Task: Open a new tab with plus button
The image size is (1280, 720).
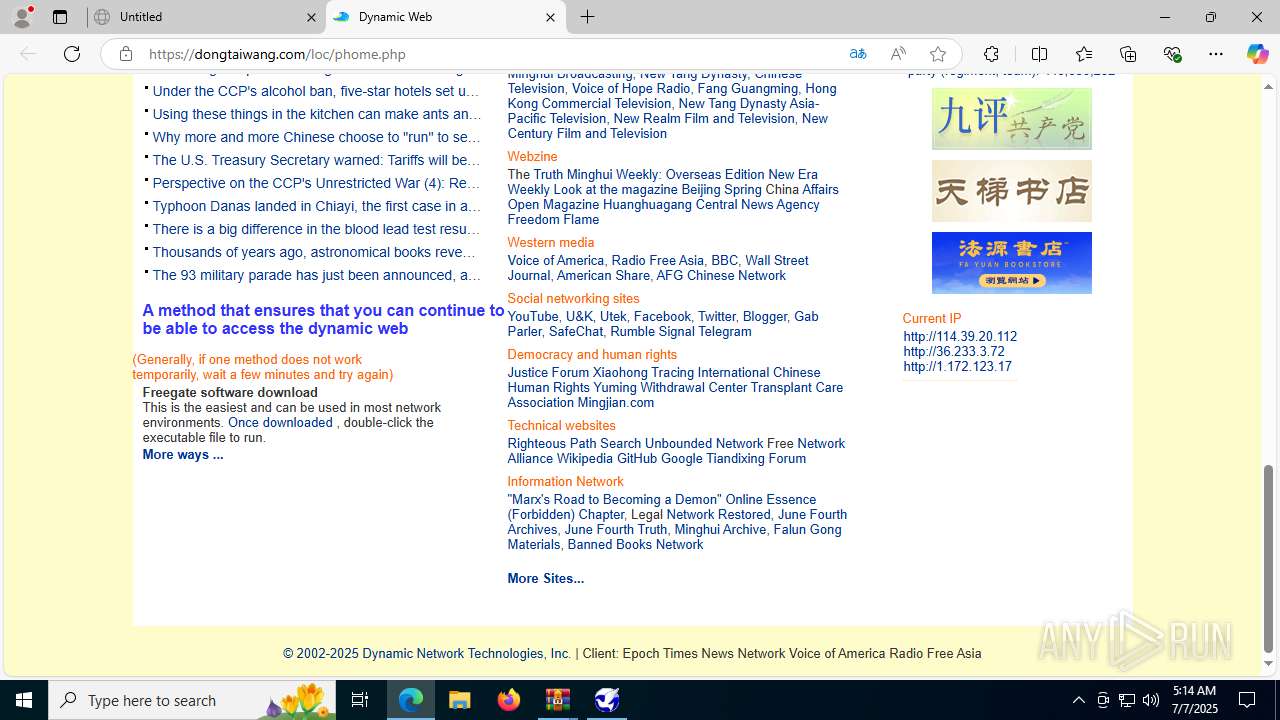Action: [x=588, y=17]
